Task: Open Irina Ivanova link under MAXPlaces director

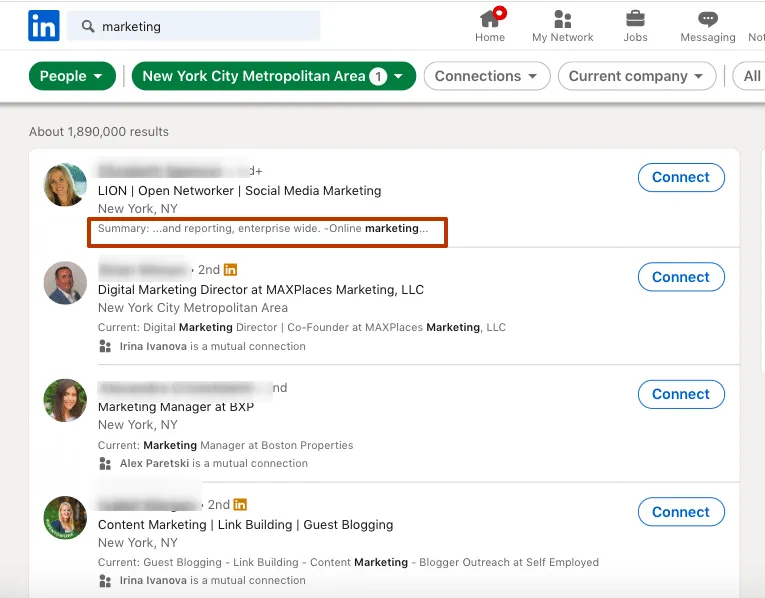Action: [153, 346]
